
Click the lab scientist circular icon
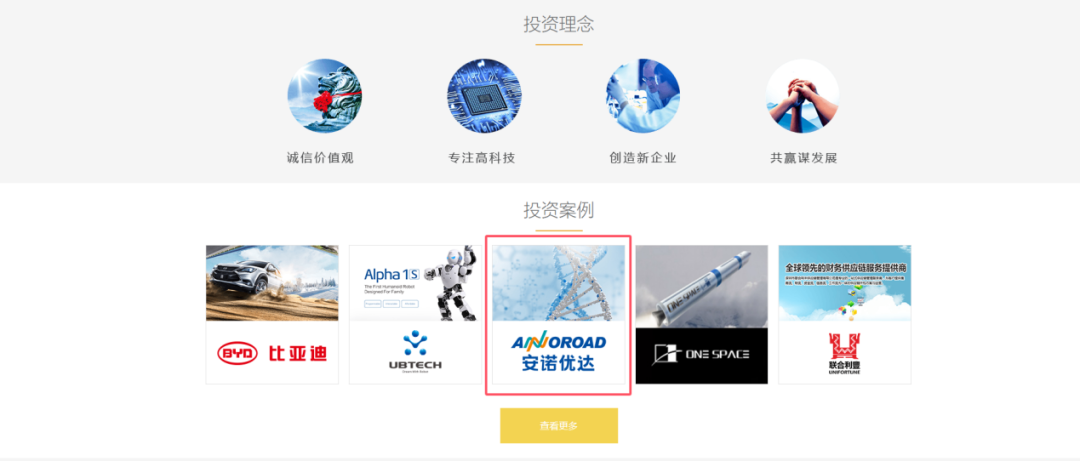coord(643,96)
